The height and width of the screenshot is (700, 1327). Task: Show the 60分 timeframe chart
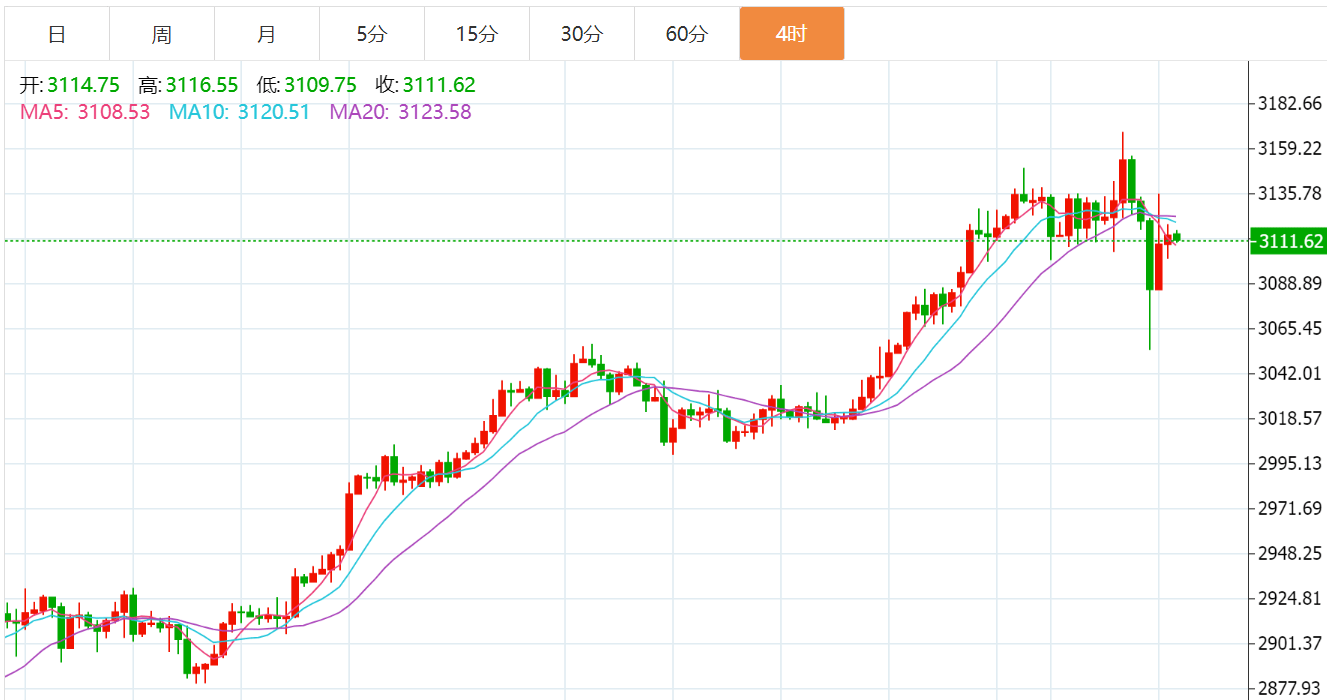click(x=686, y=34)
